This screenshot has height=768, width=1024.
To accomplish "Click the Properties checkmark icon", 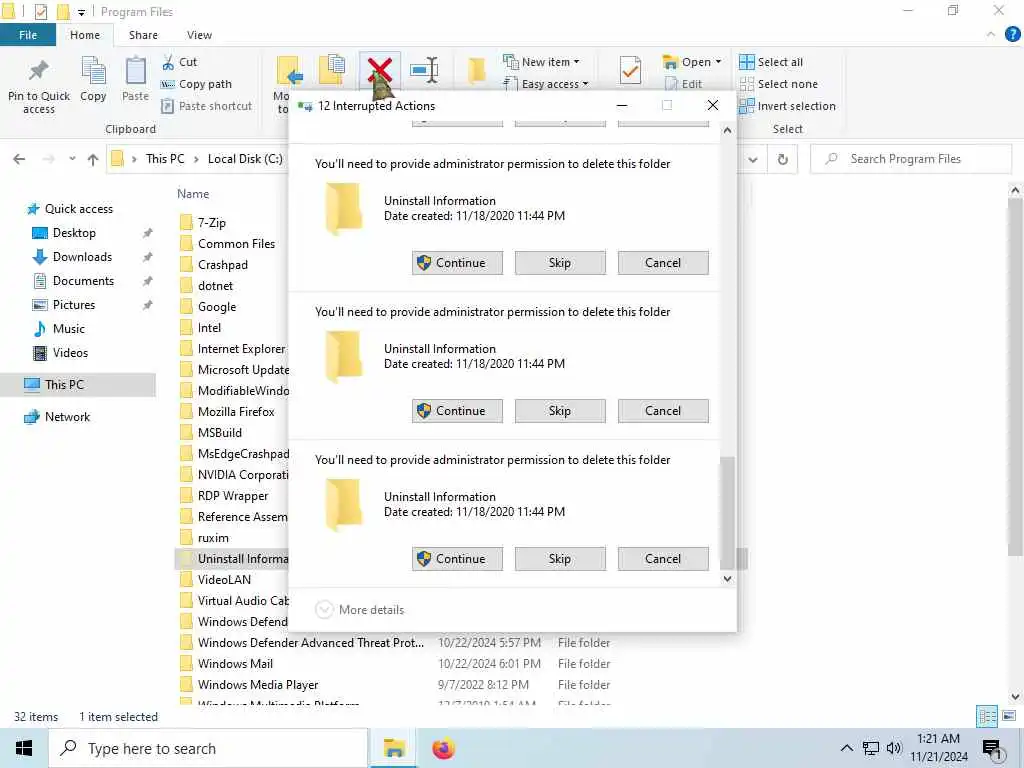I will point(630,71).
